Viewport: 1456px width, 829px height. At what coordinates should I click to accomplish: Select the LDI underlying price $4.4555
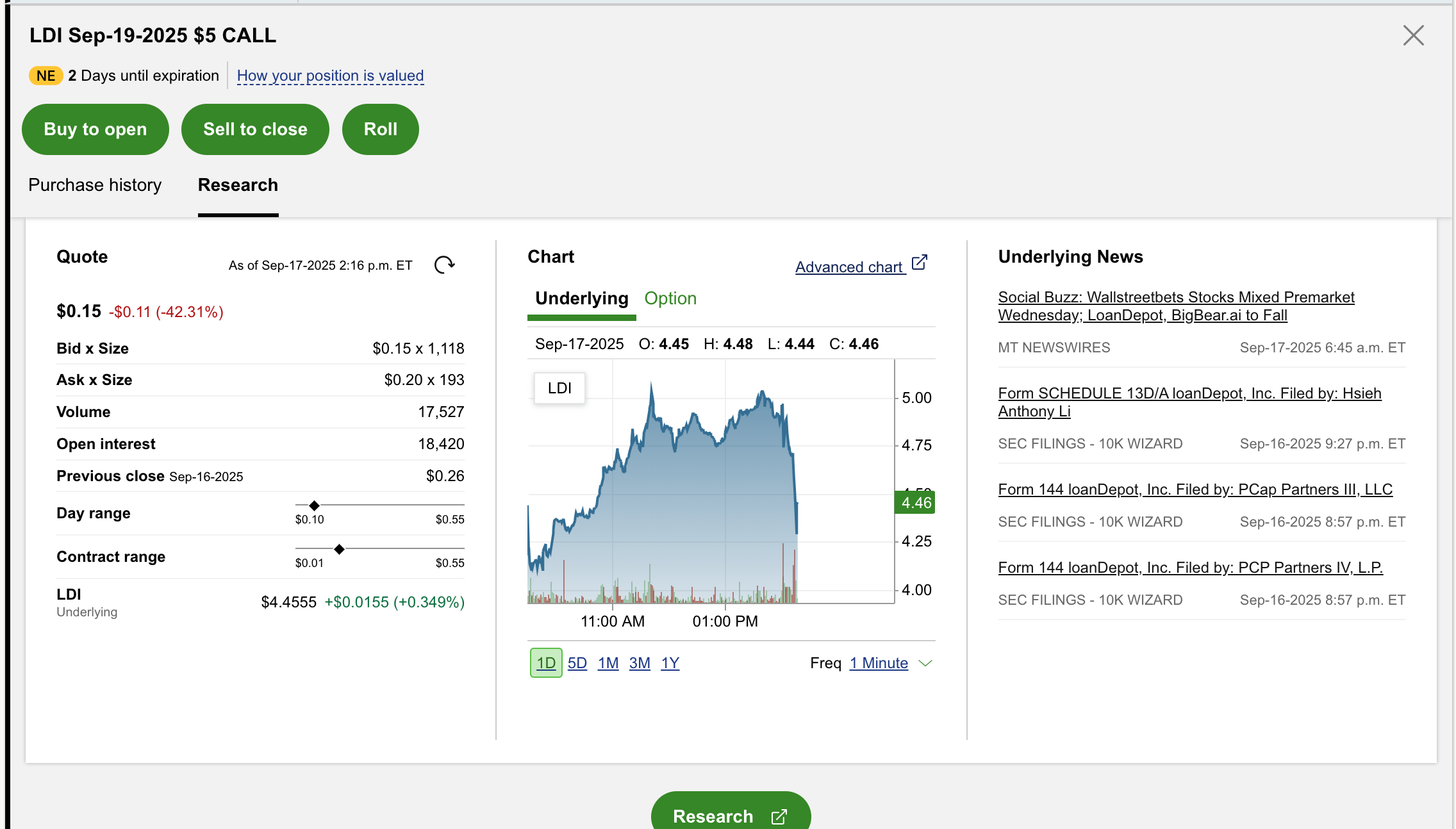289,602
